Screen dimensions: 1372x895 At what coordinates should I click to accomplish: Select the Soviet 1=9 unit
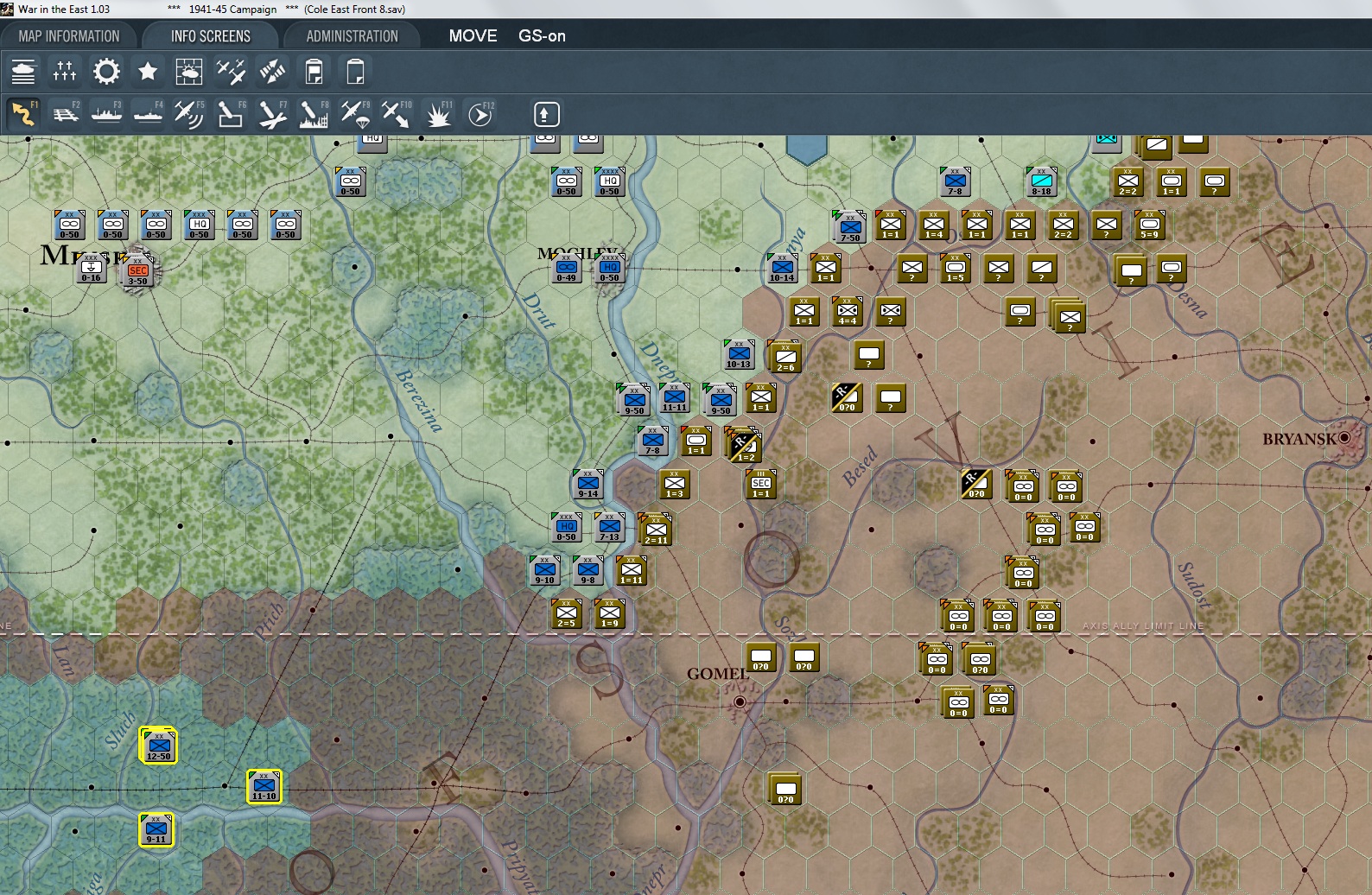pyautogui.click(x=609, y=613)
